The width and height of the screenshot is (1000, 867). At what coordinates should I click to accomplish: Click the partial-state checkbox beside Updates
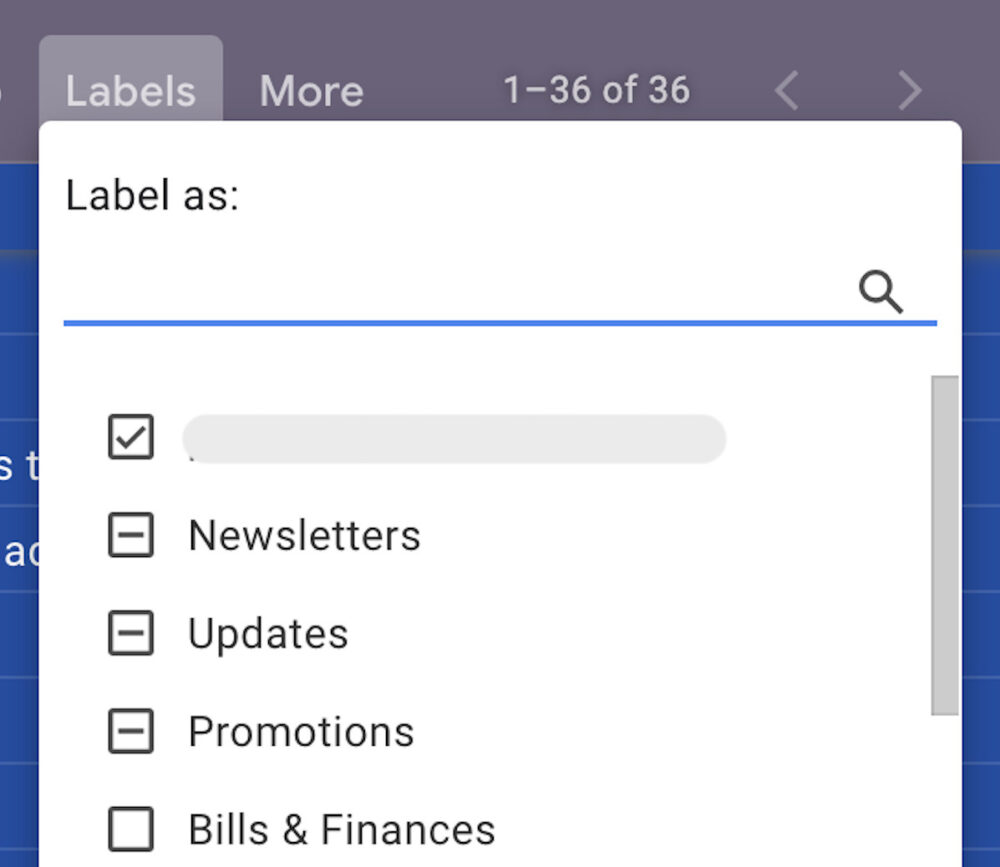[130, 634]
